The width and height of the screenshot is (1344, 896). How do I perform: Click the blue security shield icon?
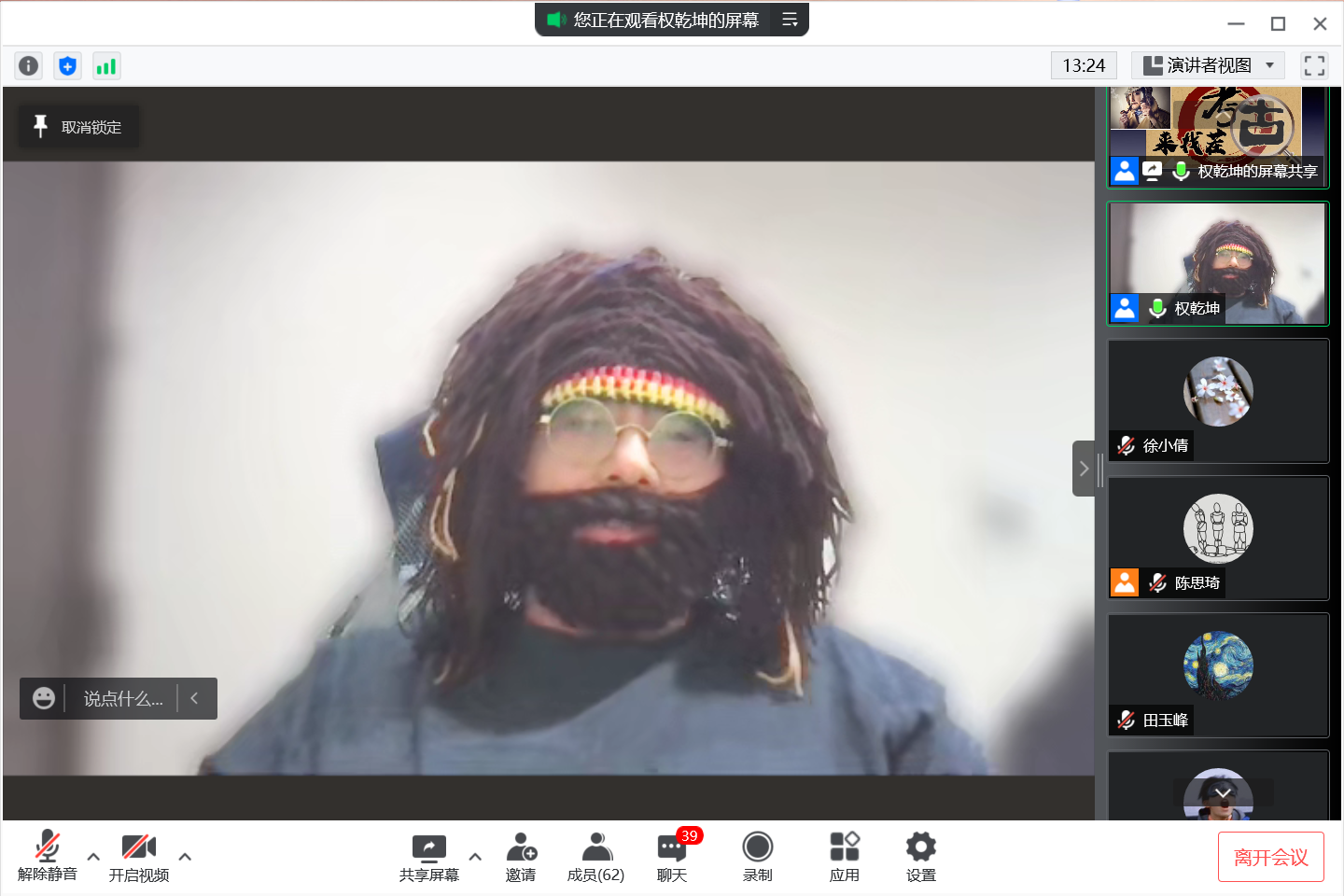(67, 65)
